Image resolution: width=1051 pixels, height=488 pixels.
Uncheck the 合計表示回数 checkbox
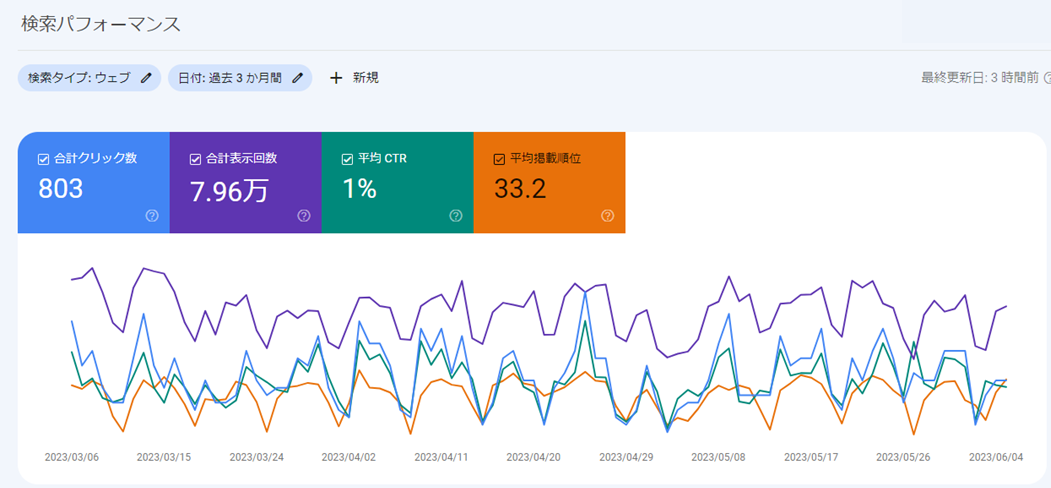(196, 160)
